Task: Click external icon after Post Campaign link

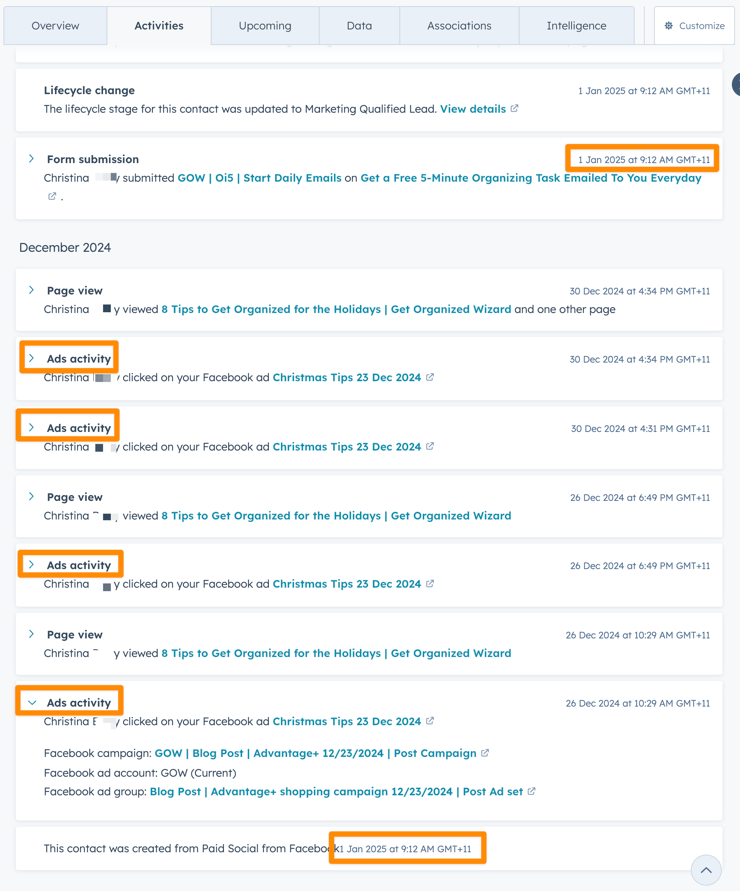Action: point(485,752)
